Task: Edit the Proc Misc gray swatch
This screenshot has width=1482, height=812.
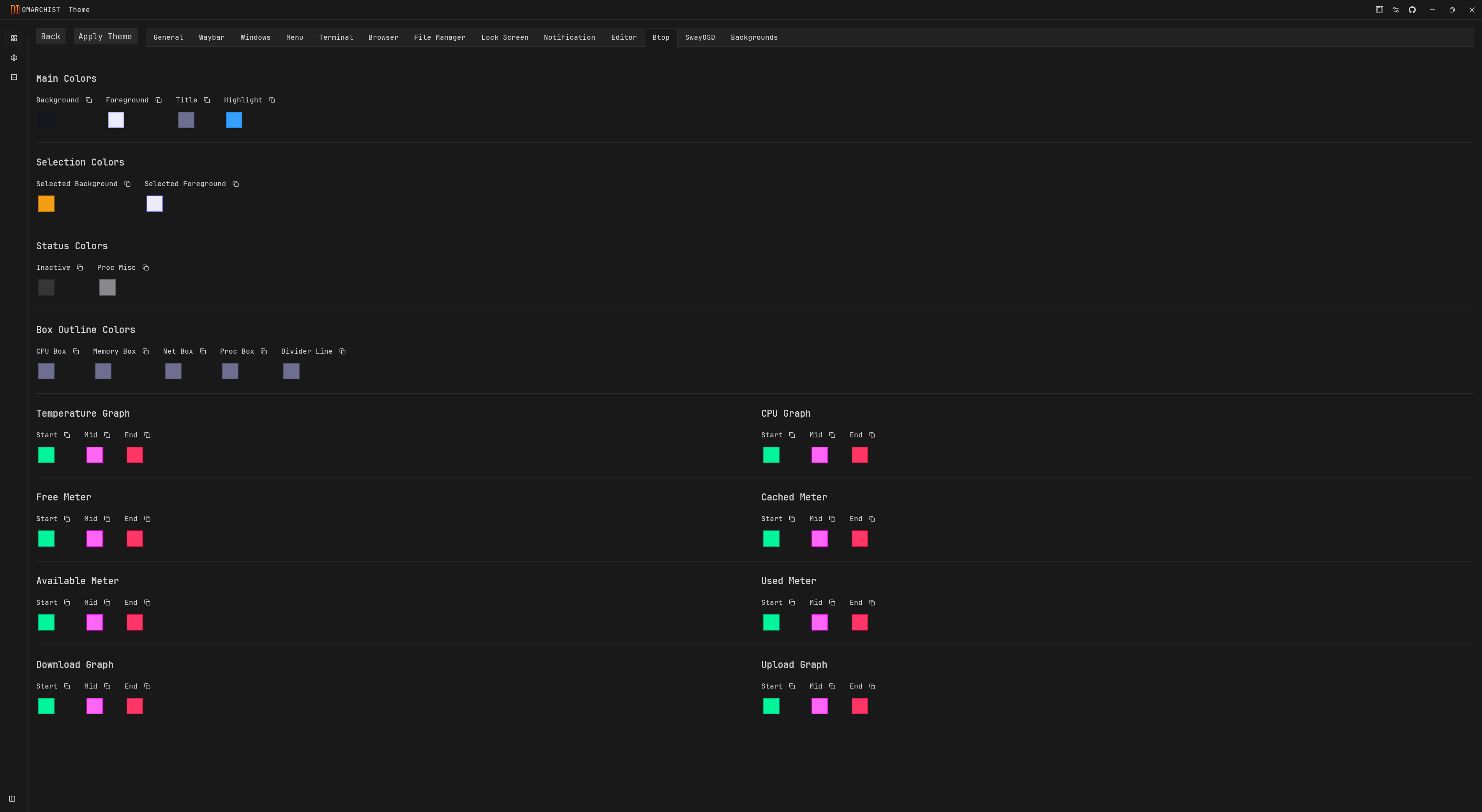Action: click(108, 287)
